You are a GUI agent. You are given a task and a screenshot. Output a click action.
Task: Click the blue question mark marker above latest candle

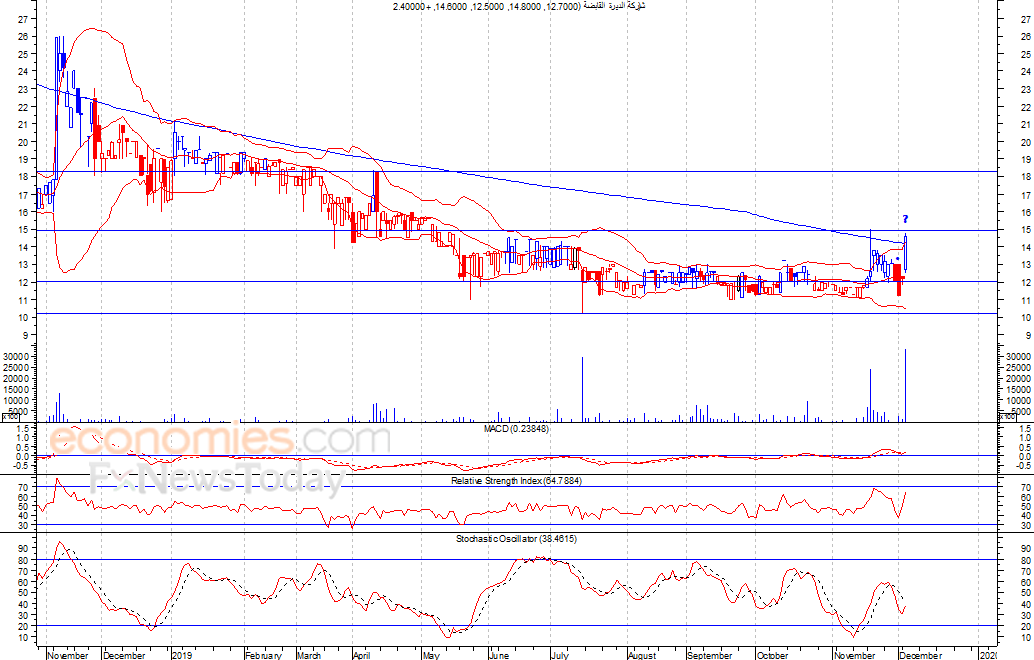click(905, 219)
